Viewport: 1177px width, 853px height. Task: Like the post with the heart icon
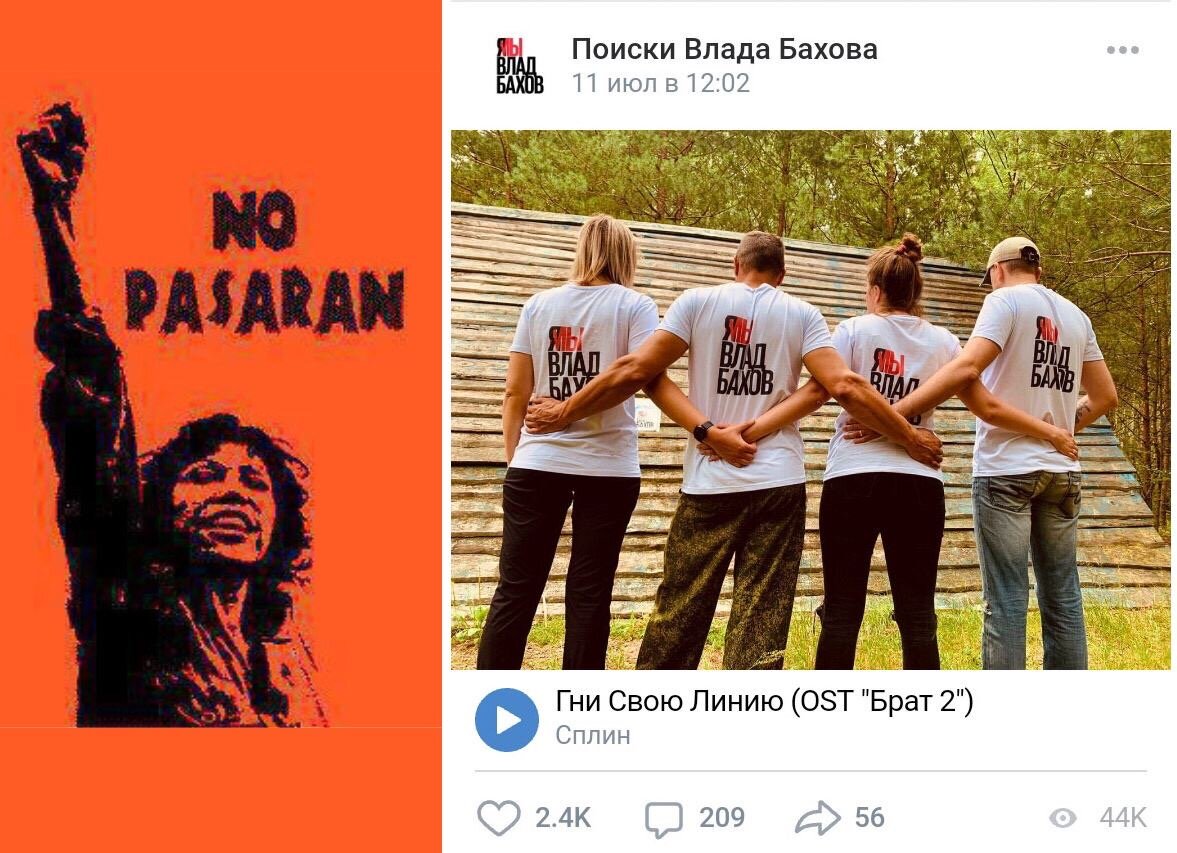point(498,818)
